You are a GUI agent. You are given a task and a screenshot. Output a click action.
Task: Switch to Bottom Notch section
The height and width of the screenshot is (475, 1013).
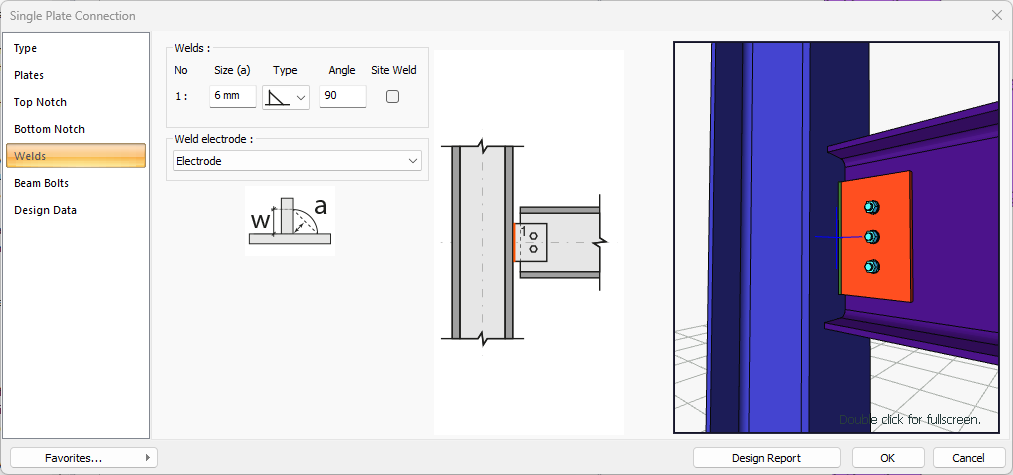click(x=76, y=129)
